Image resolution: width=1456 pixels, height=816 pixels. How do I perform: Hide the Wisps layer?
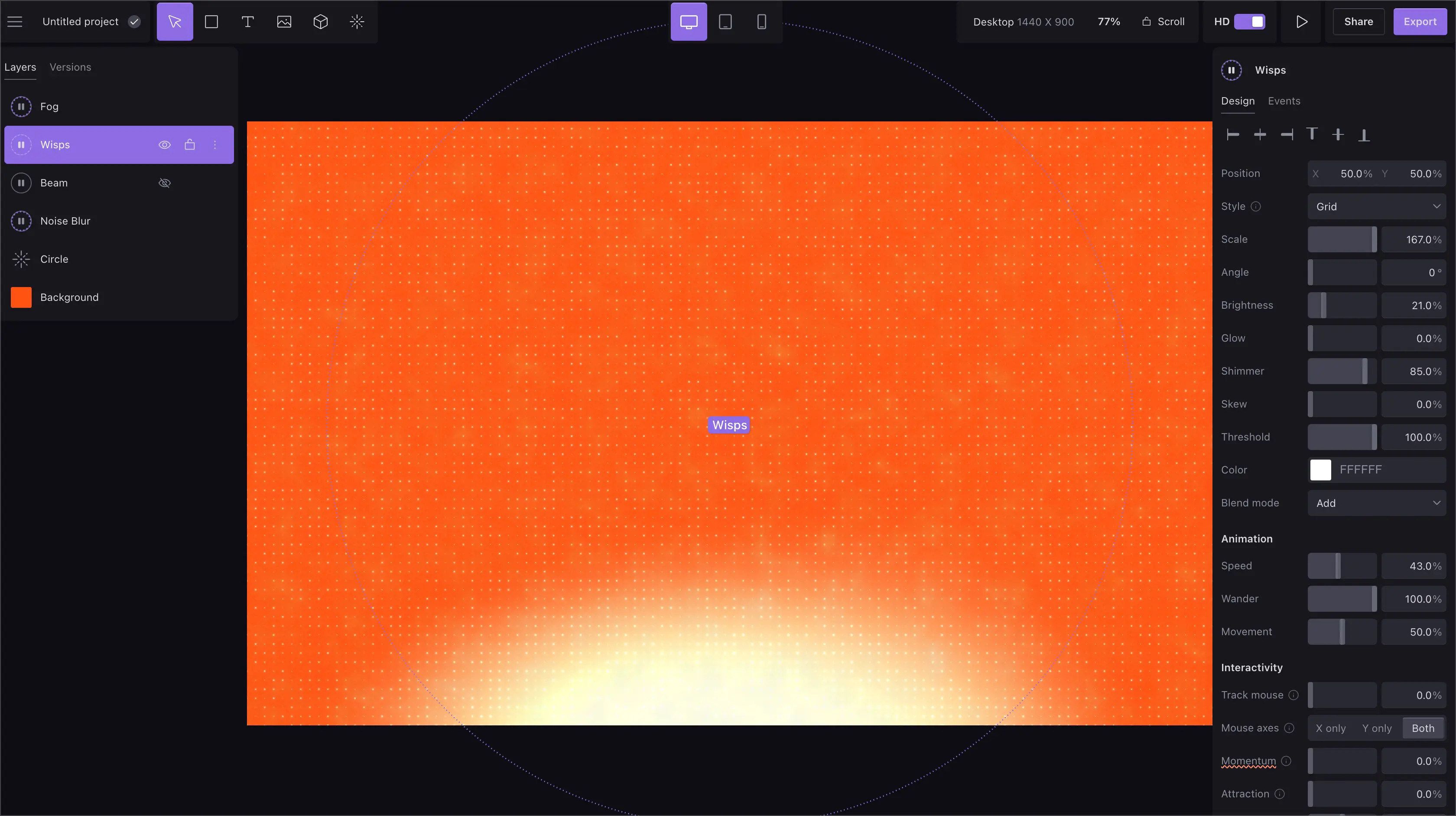tap(165, 145)
